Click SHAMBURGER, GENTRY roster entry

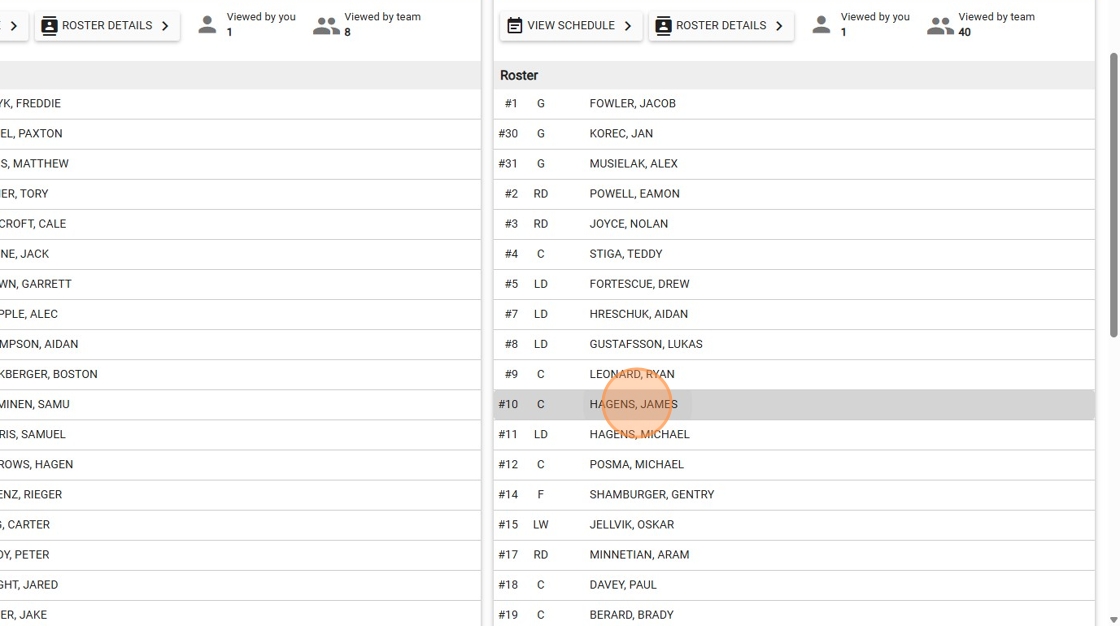pos(651,494)
